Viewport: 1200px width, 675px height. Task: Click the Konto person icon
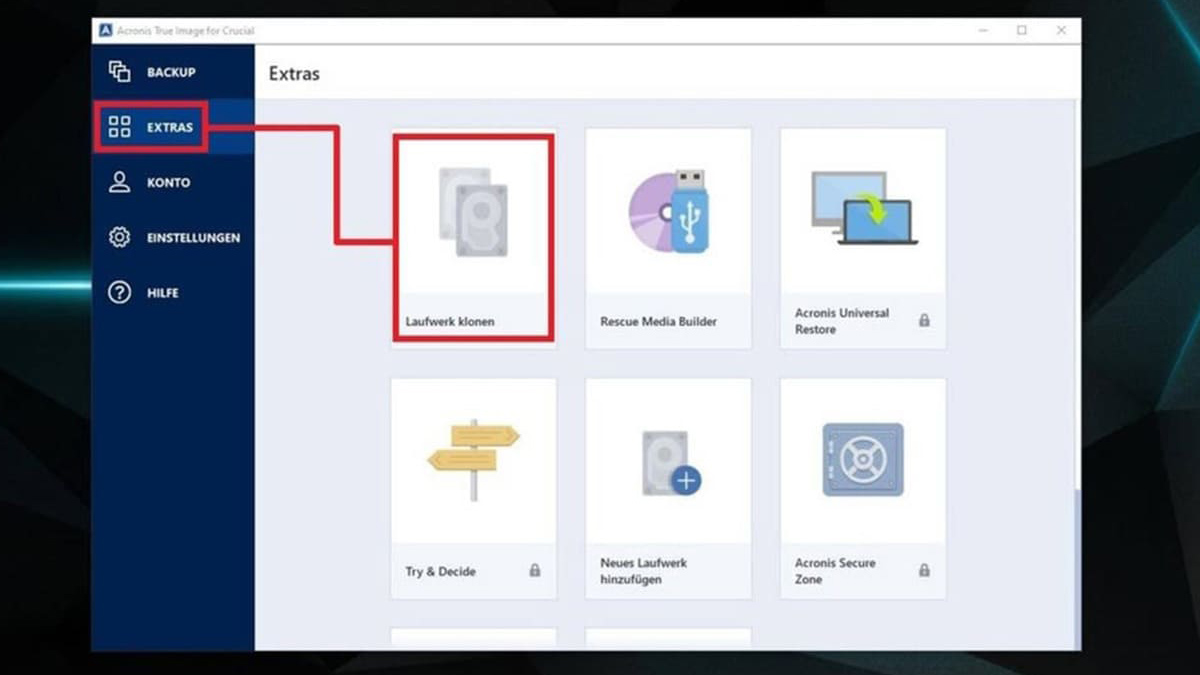[x=120, y=182]
